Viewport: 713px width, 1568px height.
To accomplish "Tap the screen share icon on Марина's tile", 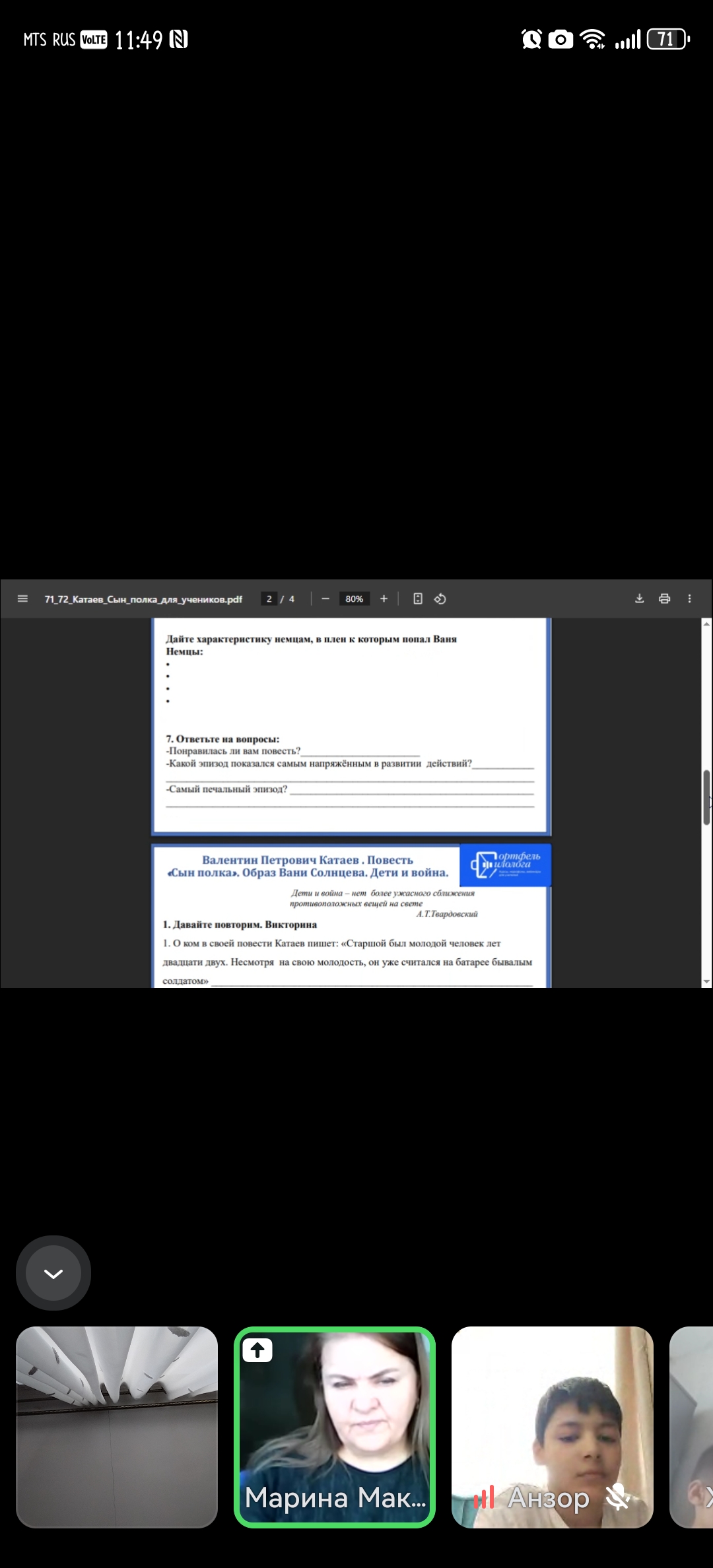I will point(257,1350).
